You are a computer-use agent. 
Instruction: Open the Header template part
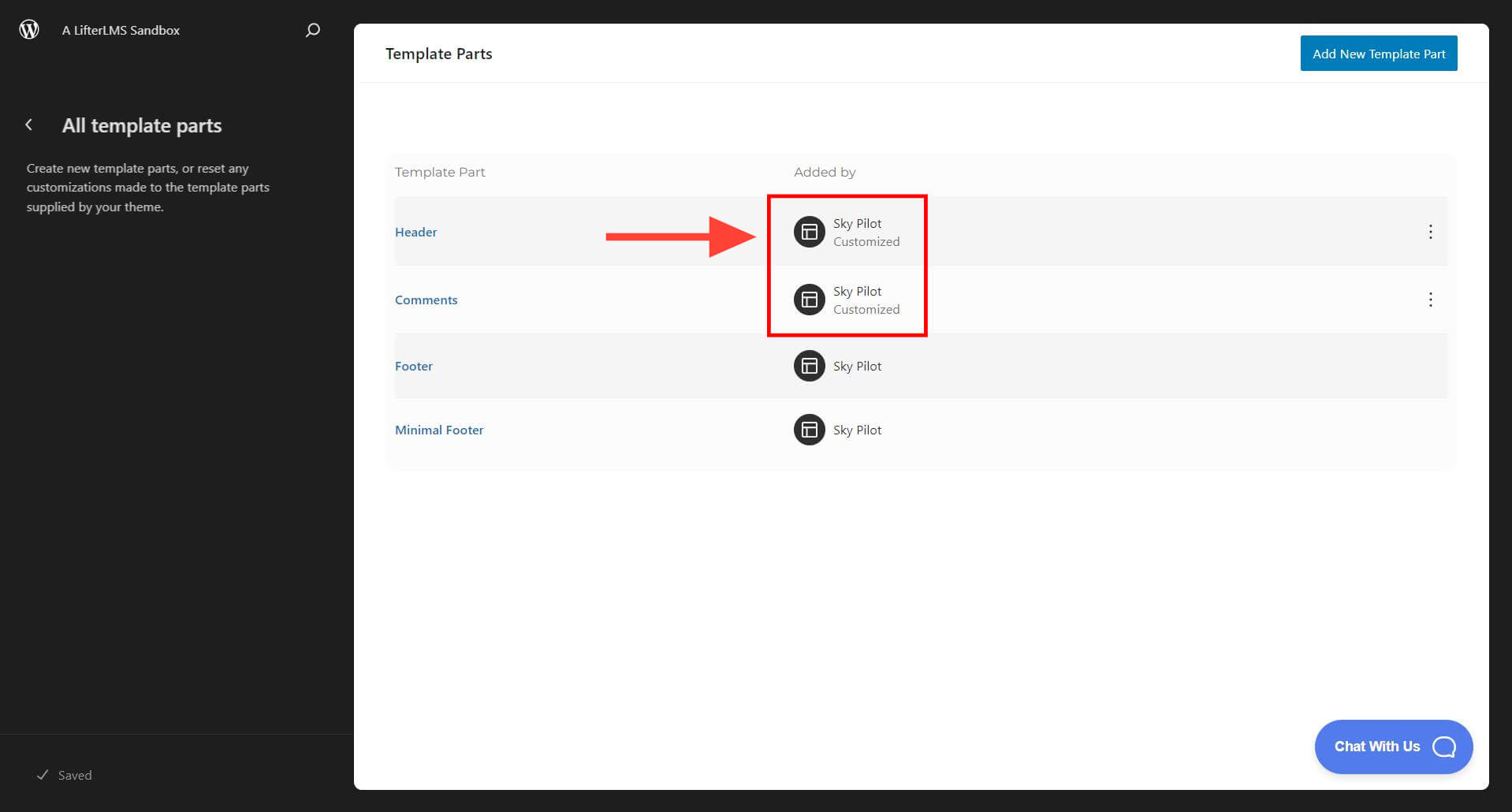click(x=415, y=232)
